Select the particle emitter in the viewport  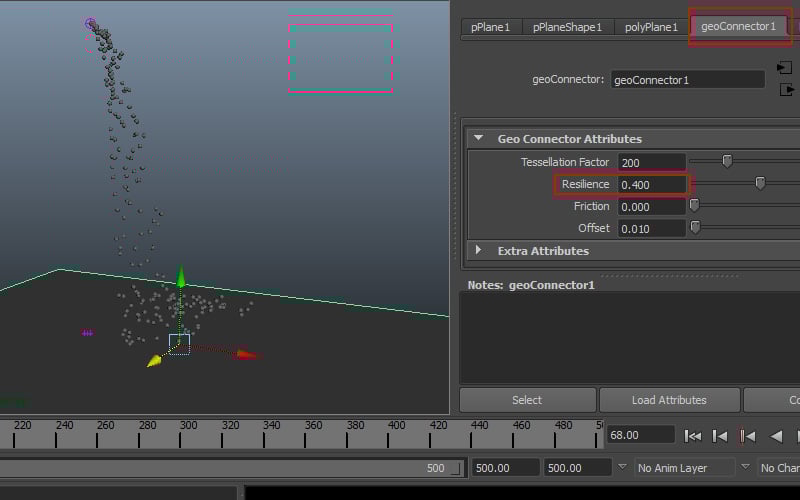[x=90, y=24]
